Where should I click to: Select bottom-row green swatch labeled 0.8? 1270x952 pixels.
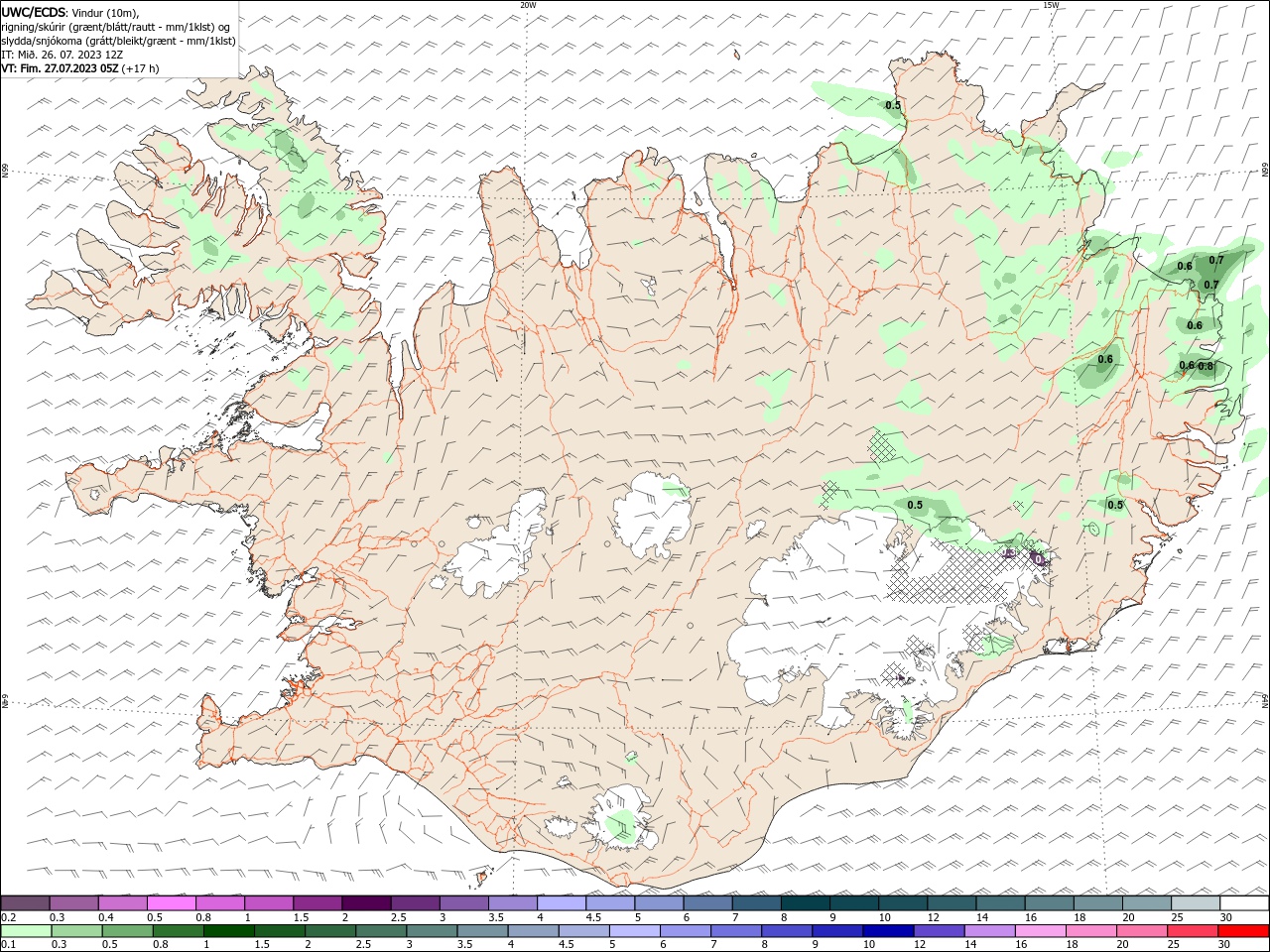pos(179,931)
